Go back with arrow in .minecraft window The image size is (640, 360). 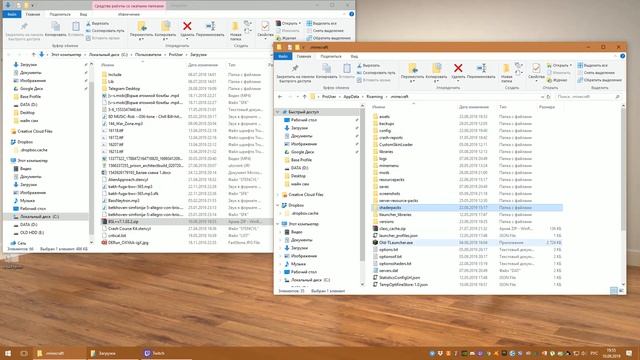[x=280, y=97]
